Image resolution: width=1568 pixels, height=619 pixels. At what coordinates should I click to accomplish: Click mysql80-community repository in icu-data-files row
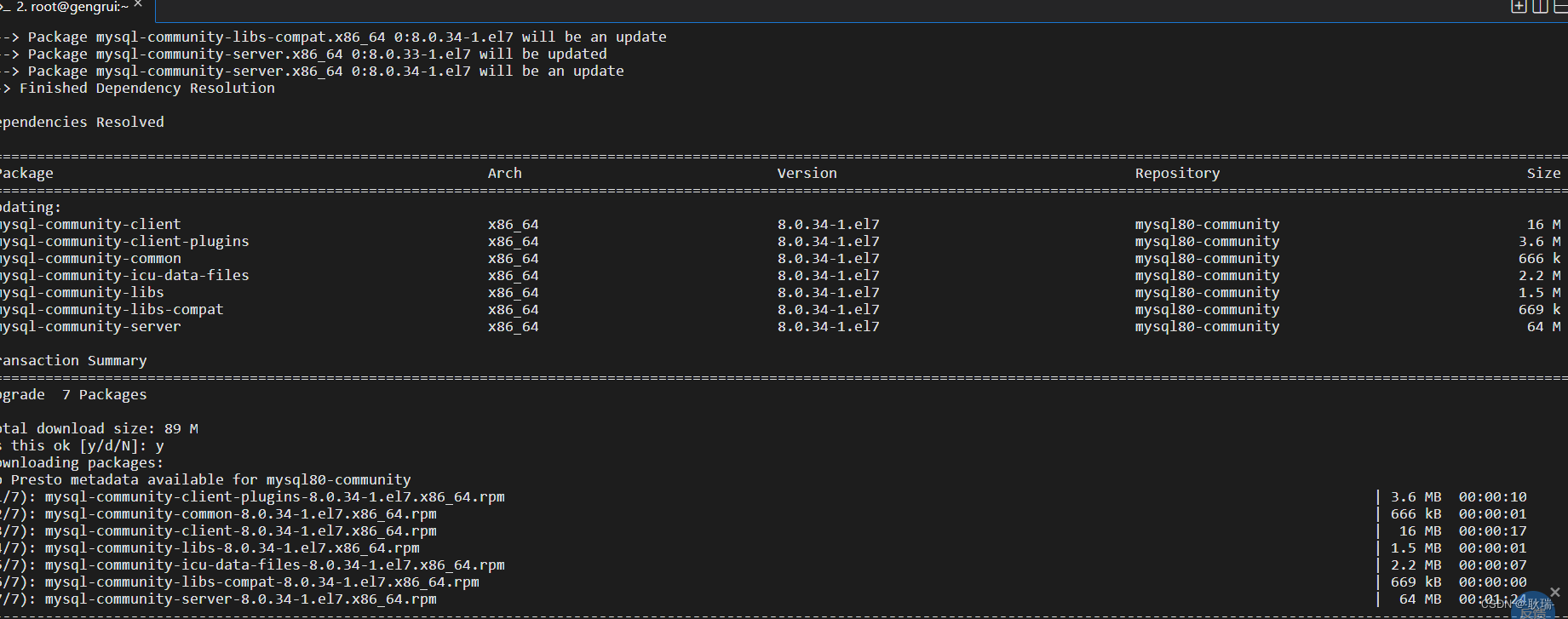click(x=1207, y=275)
